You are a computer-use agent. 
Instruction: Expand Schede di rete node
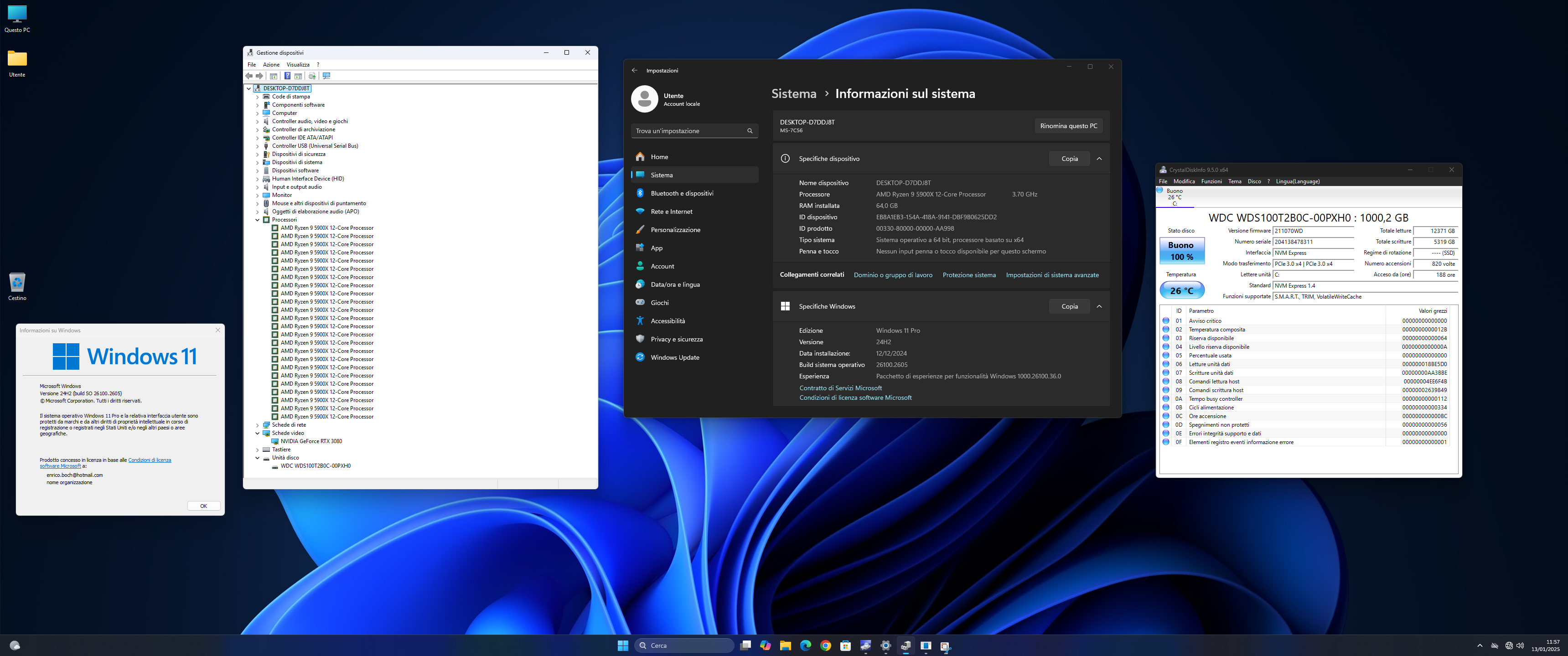pos(258,425)
